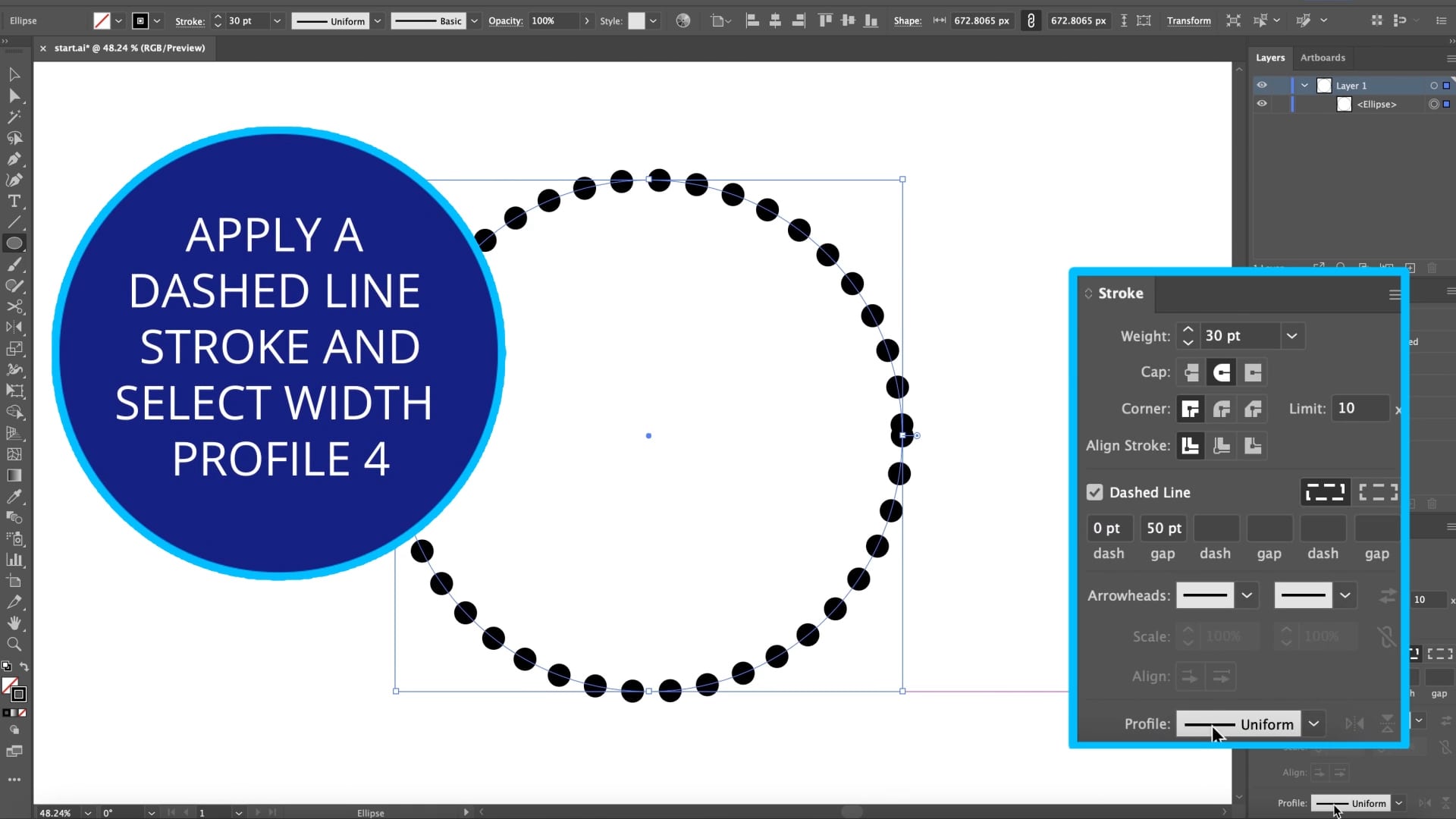
Task: Click the Style swatch in control bar
Action: coord(636,20)
